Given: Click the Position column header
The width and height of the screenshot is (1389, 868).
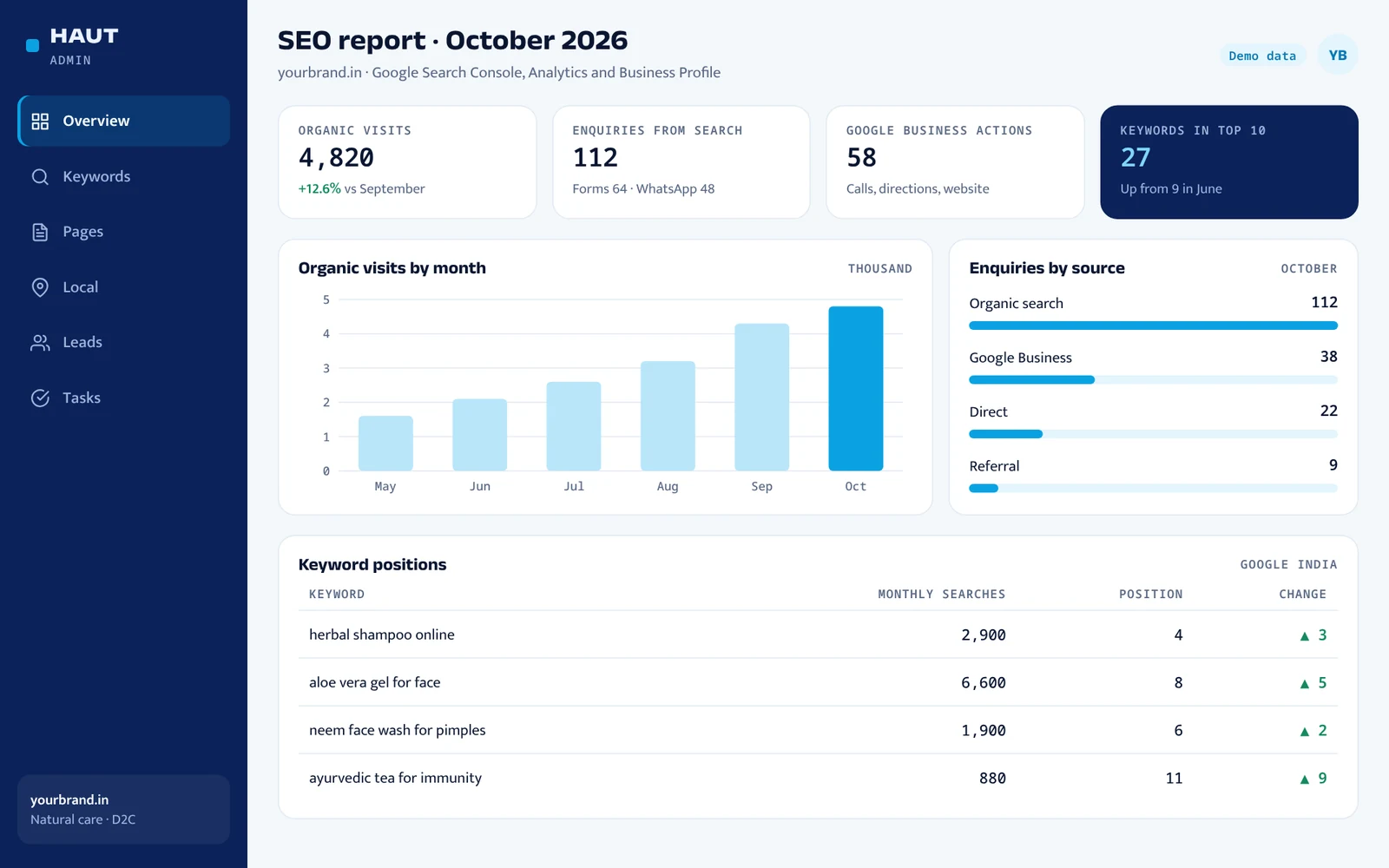Looking at the screenshot, I should pos(1150,595).
